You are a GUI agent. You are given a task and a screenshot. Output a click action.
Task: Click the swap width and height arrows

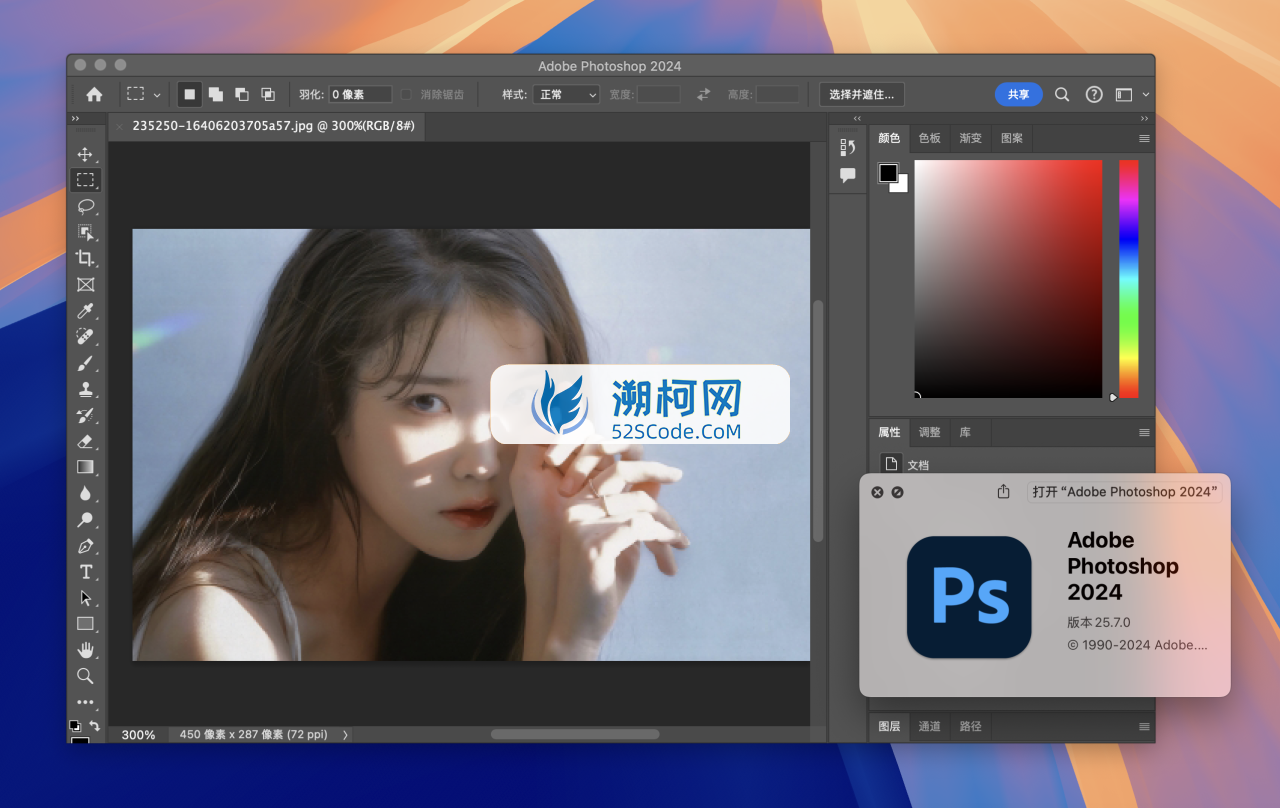[x=703, y=94]
